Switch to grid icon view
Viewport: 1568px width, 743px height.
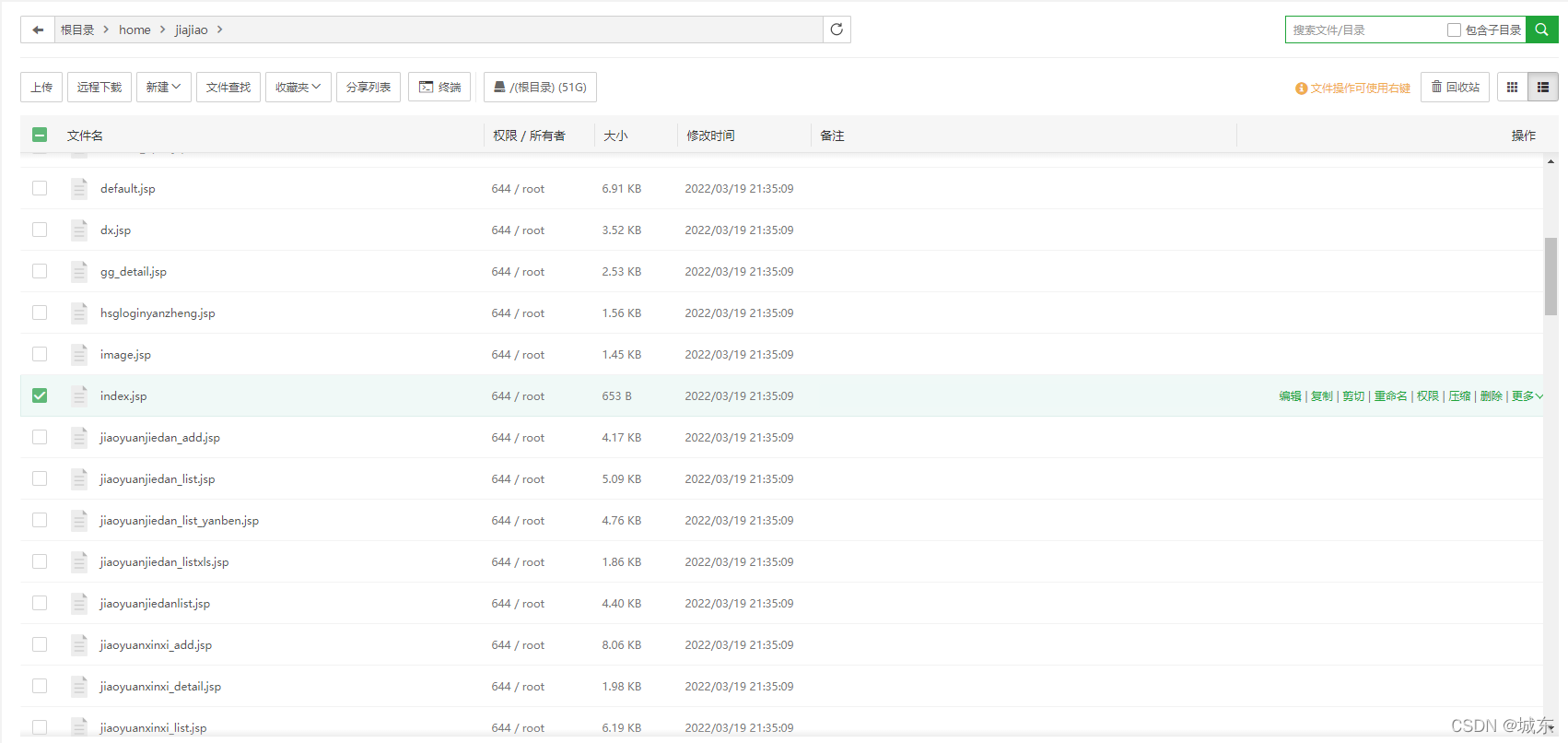tap(1512, 87)
